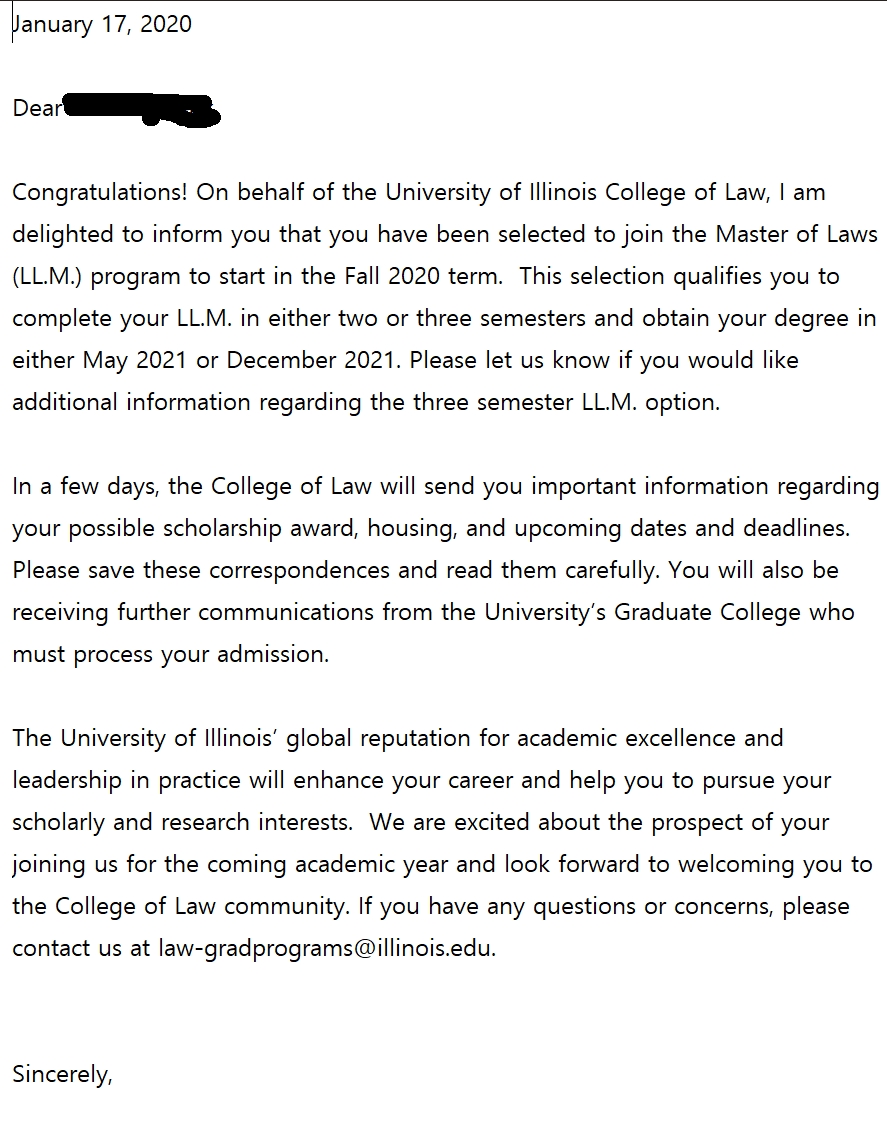
Task: Click the blacked-out recipient name
Action: coord(142,108)
